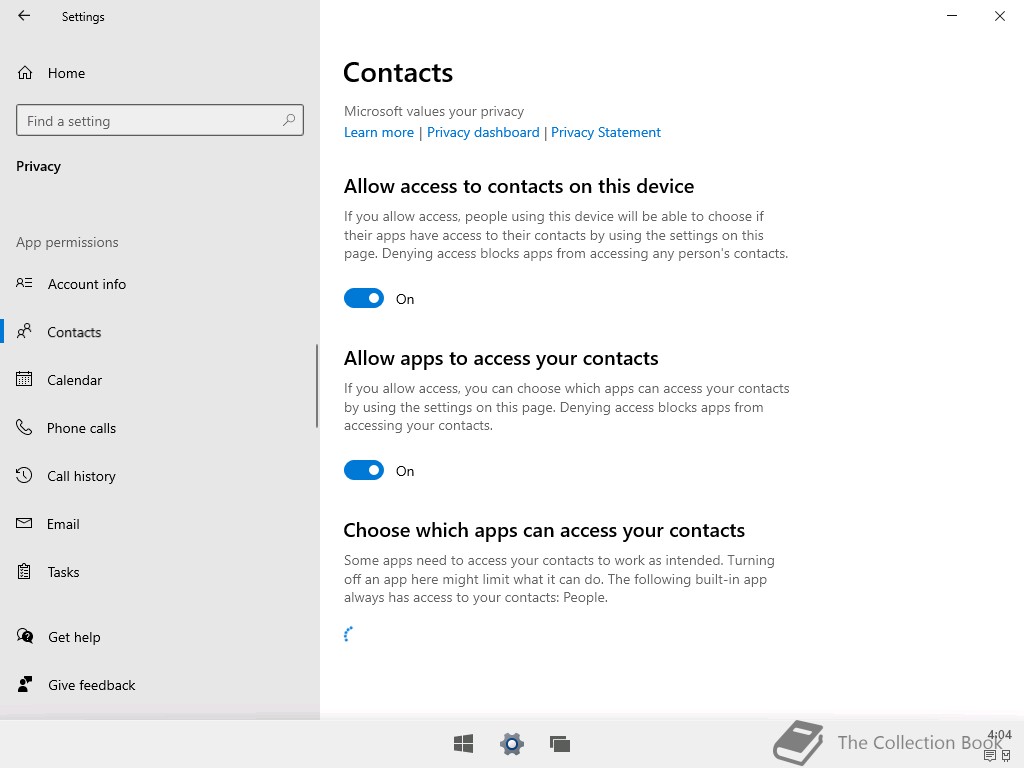Go back using the Settings back arrow
Viewport: 1024px width, 768px height.
pos(24,16)
